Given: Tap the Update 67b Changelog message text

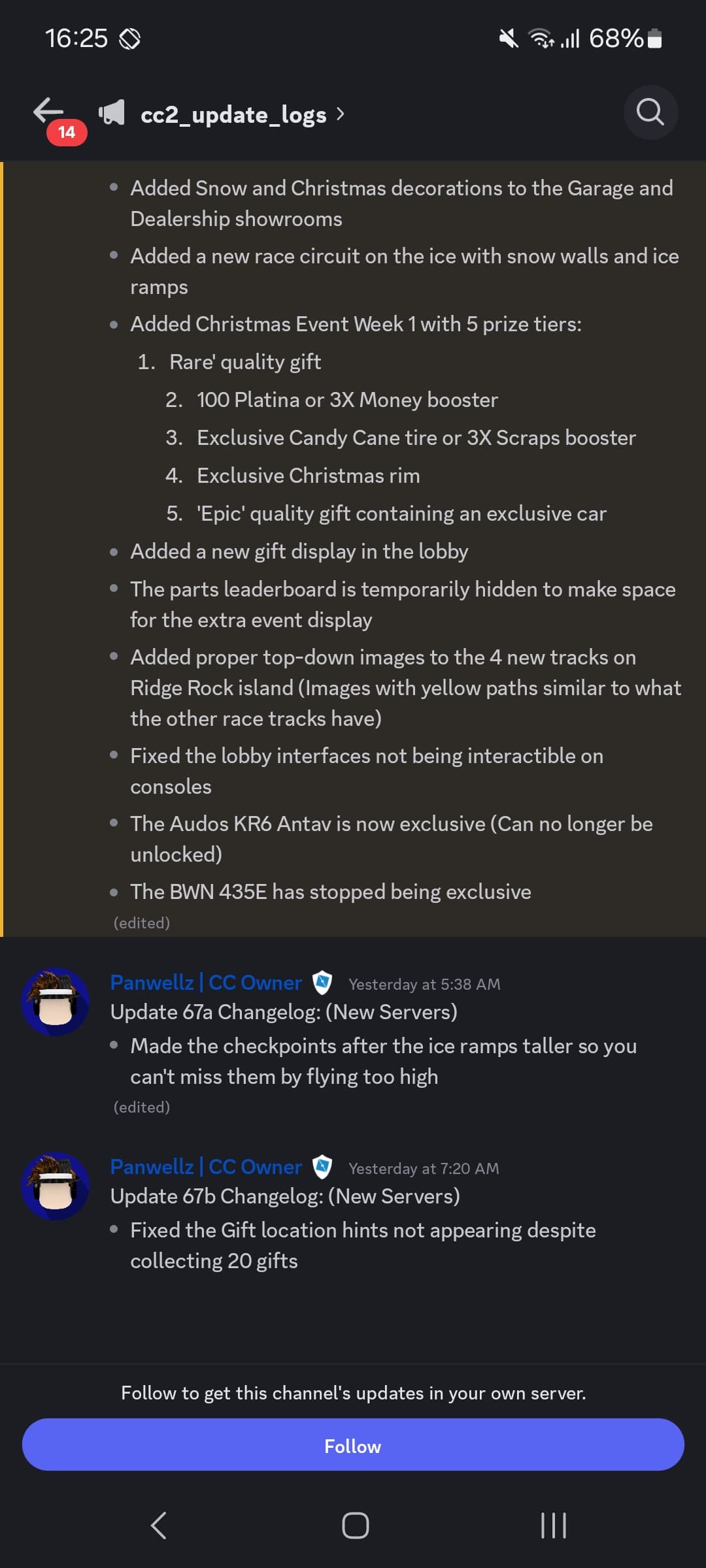Looking at the screenshot, I should (x=285, y=1196).
